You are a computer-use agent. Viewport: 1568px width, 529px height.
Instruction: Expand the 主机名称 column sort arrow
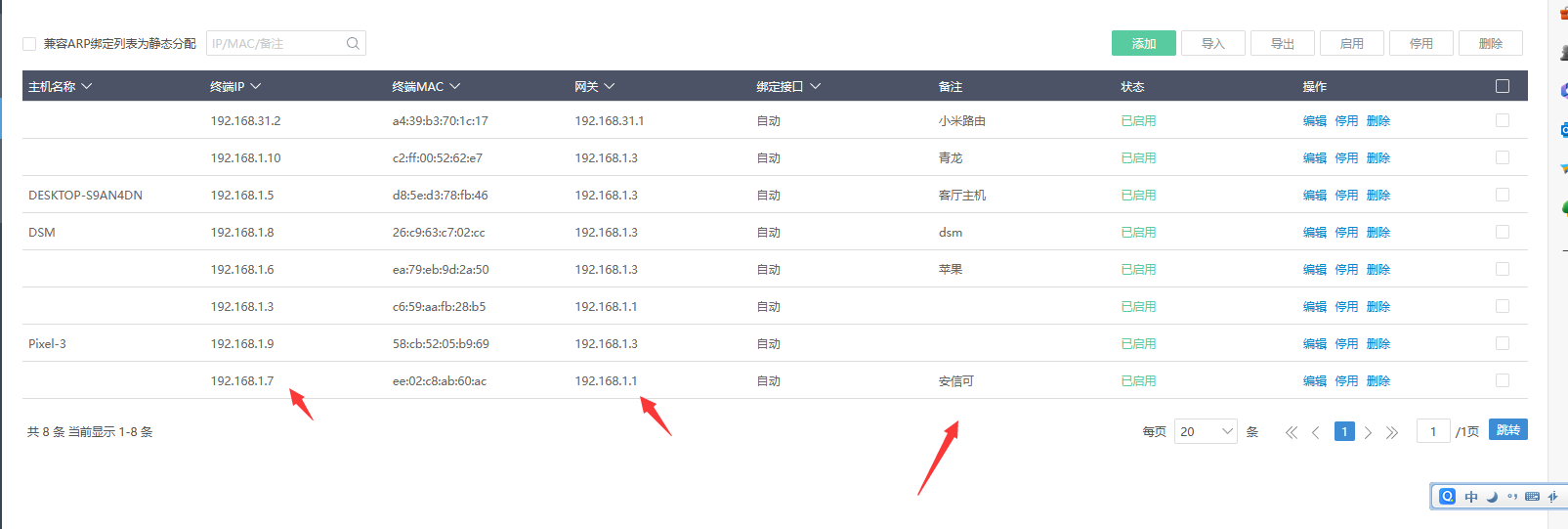[87, 86]
